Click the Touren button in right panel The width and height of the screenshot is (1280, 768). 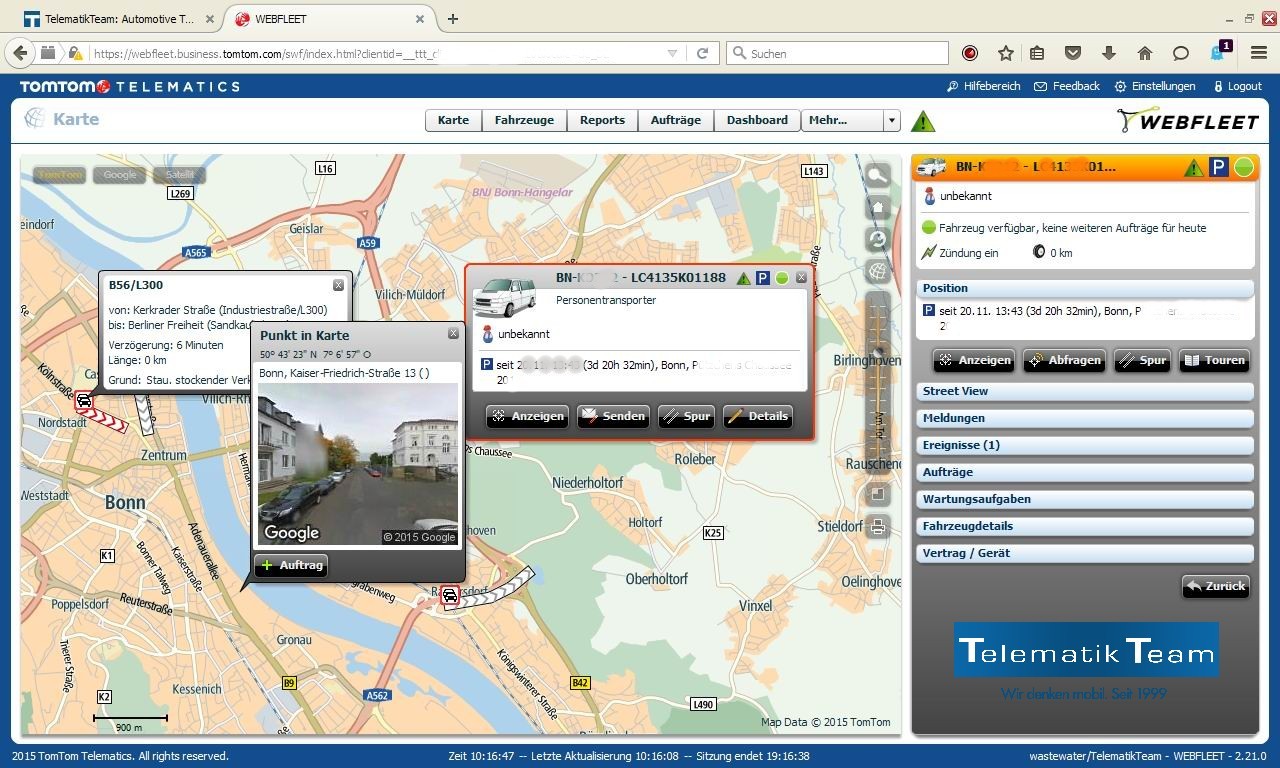click(x=1214, y=360)
